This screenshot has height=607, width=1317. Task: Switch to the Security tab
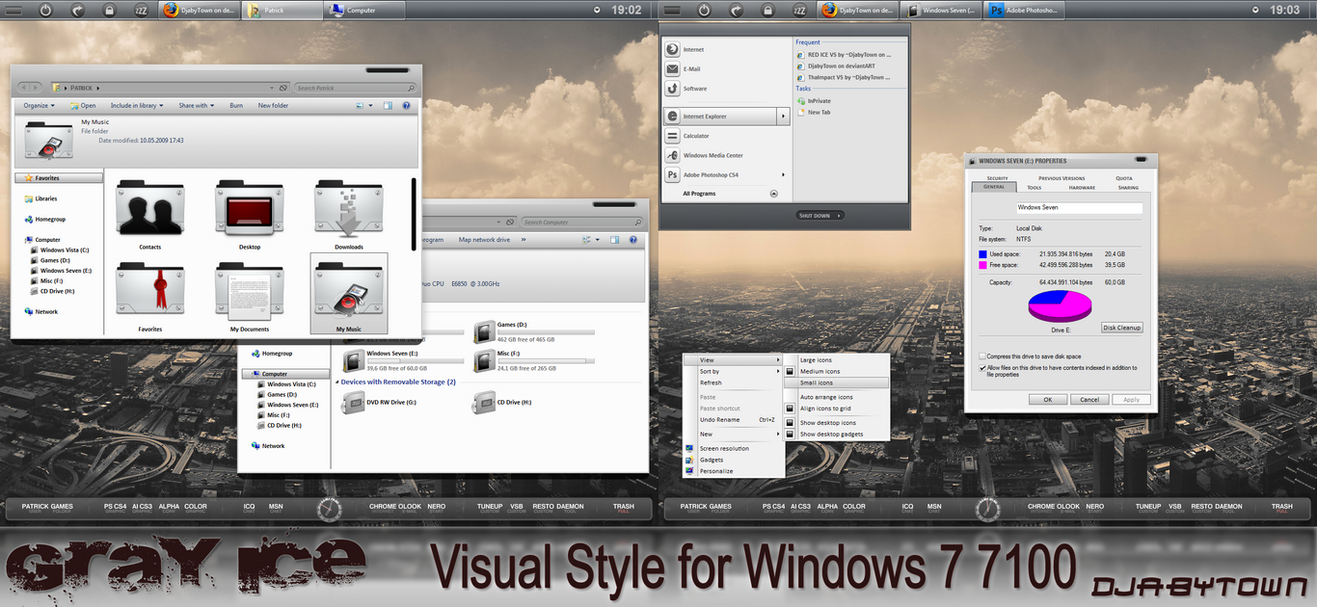[997, 178]
